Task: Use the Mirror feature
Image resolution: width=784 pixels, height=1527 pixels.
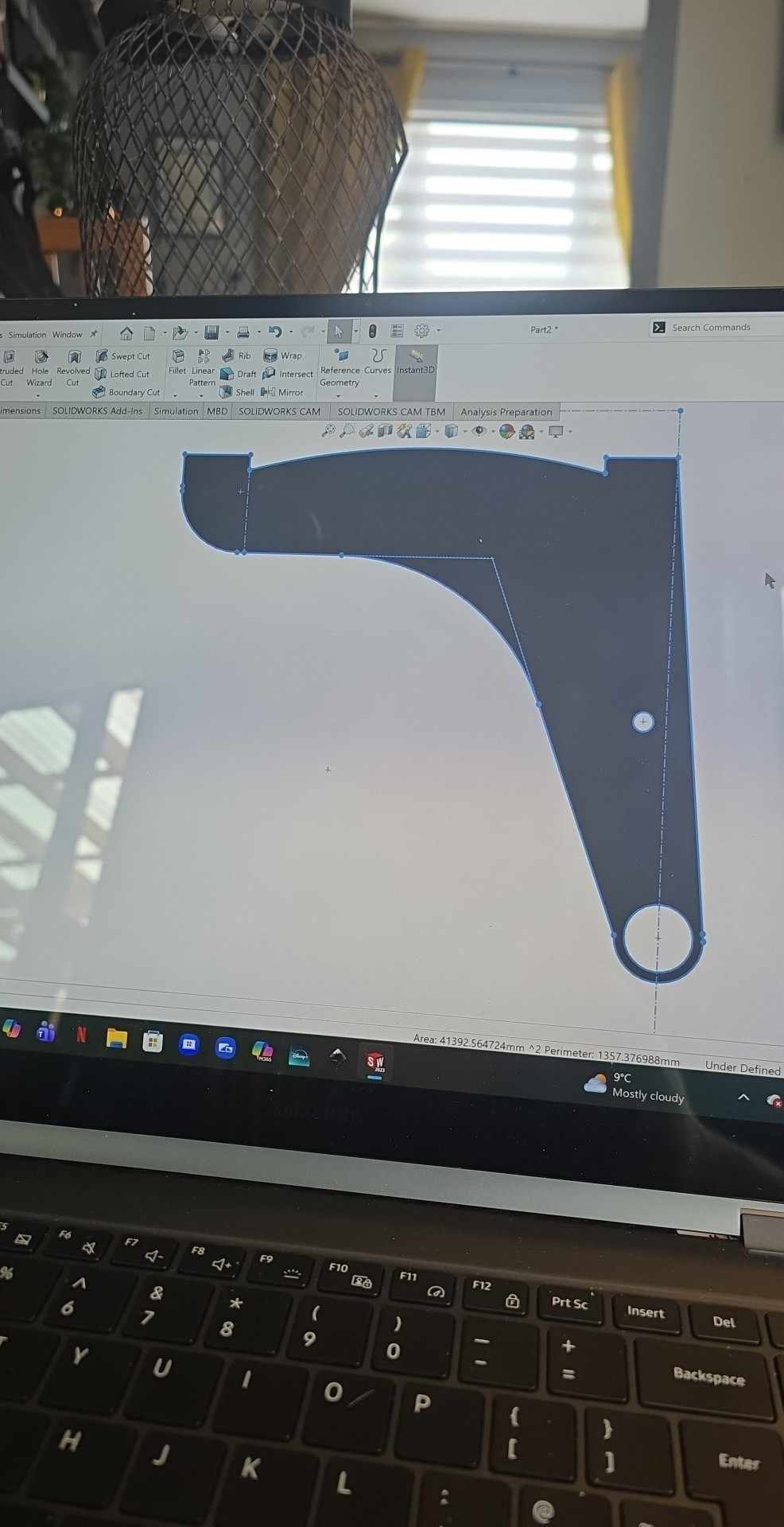Action: tap(282, 391)
